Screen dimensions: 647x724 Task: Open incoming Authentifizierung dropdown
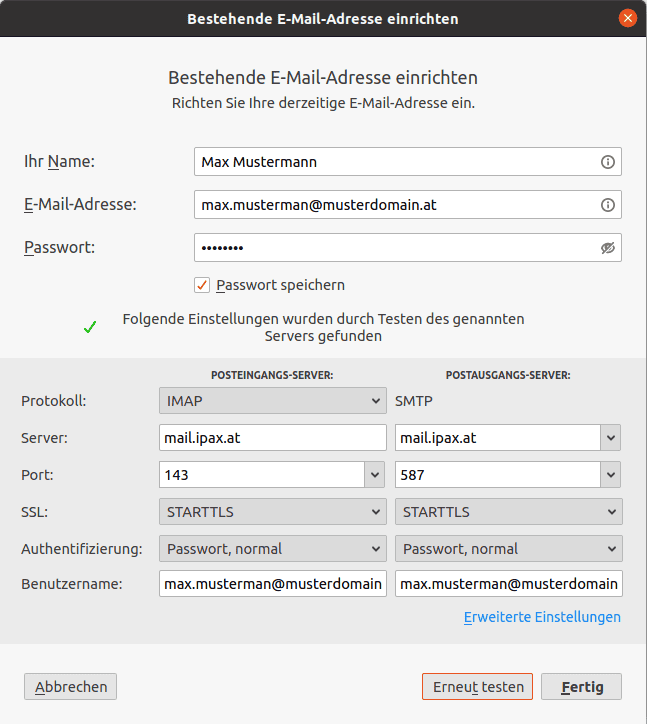[272, 549]
